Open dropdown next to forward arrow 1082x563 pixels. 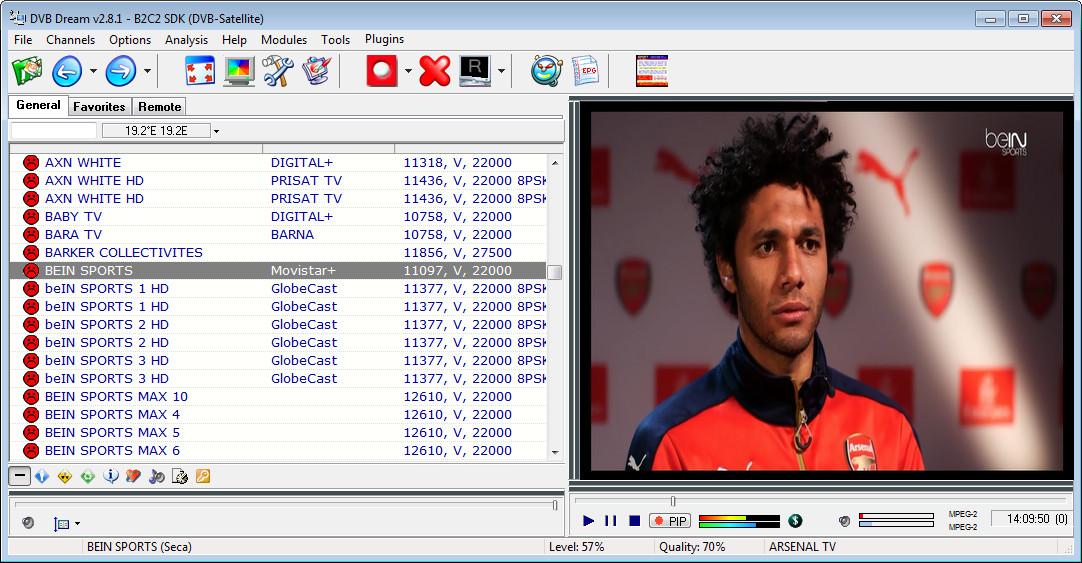147,72
